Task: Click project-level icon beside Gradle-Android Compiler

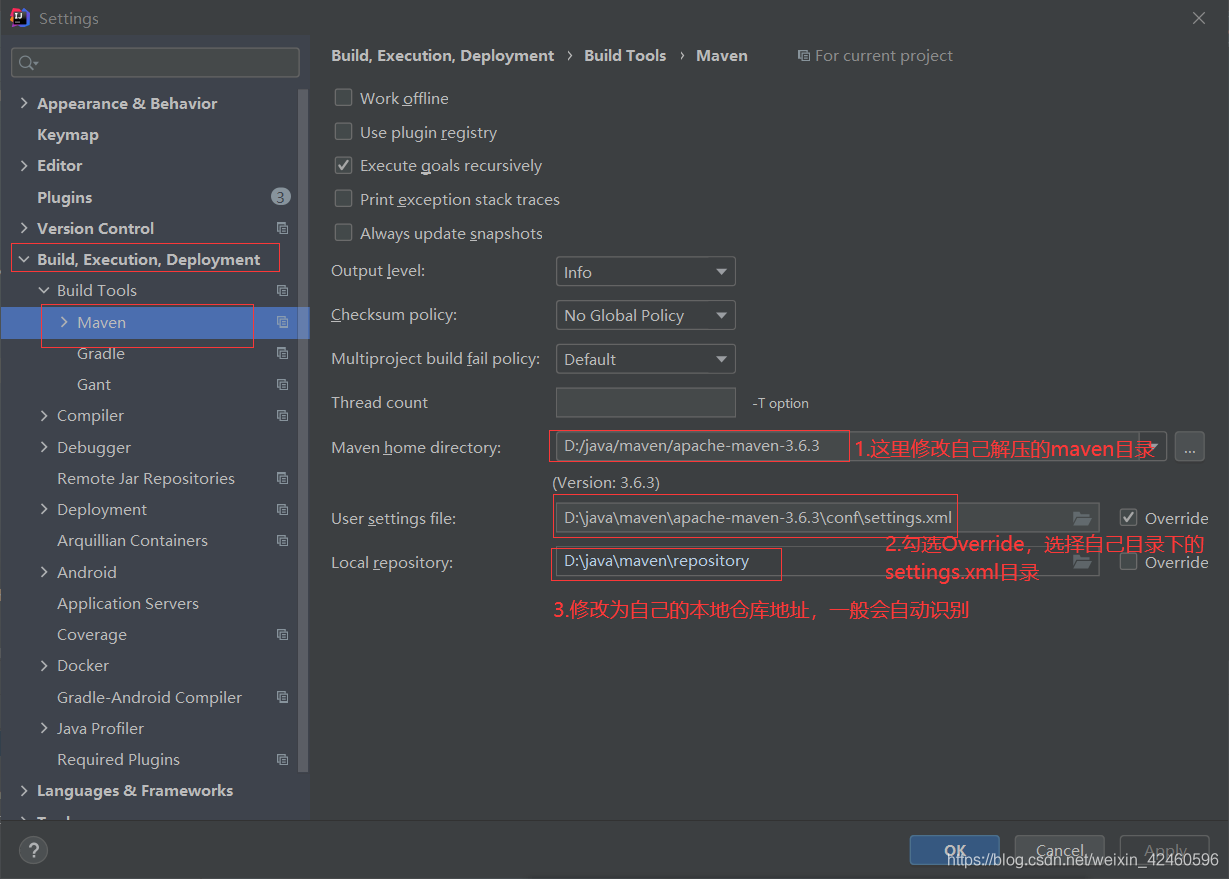Action: [x=282, y=697]
